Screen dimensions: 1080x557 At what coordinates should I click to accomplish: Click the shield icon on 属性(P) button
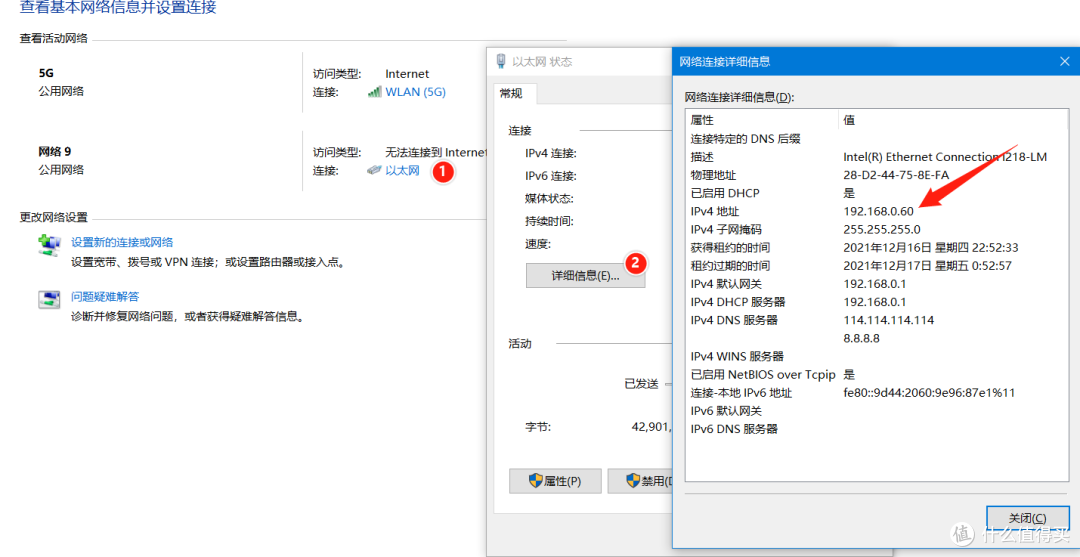click(x=535, y=481)
